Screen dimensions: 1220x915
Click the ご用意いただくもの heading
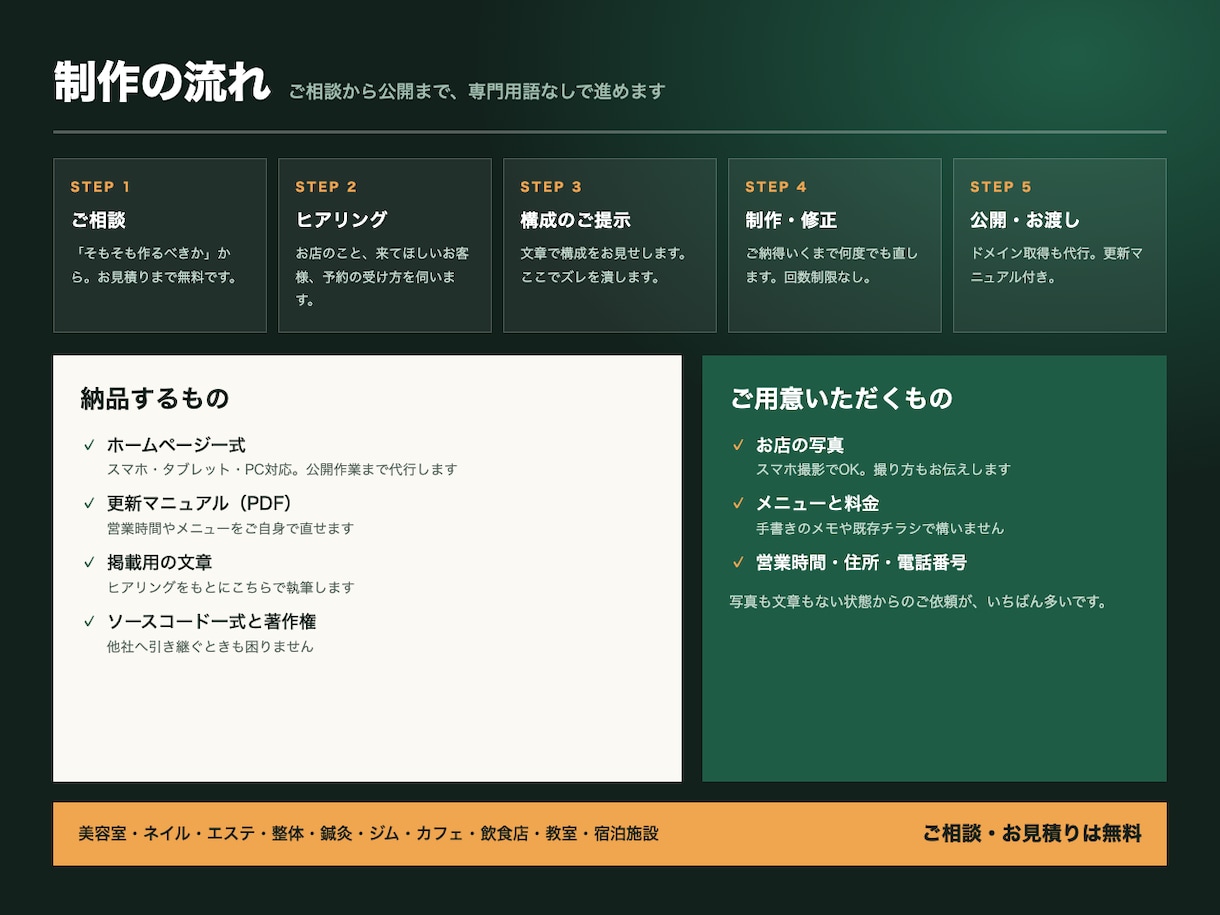tap(841, 398)
